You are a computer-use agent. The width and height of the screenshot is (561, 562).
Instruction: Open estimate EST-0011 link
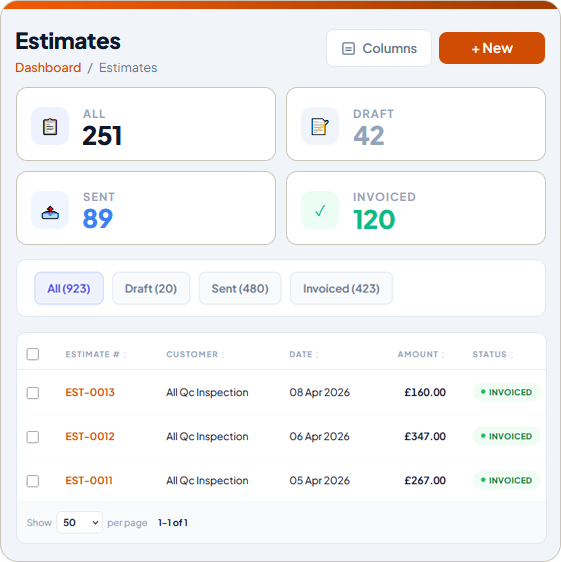(x=89, y=481)
